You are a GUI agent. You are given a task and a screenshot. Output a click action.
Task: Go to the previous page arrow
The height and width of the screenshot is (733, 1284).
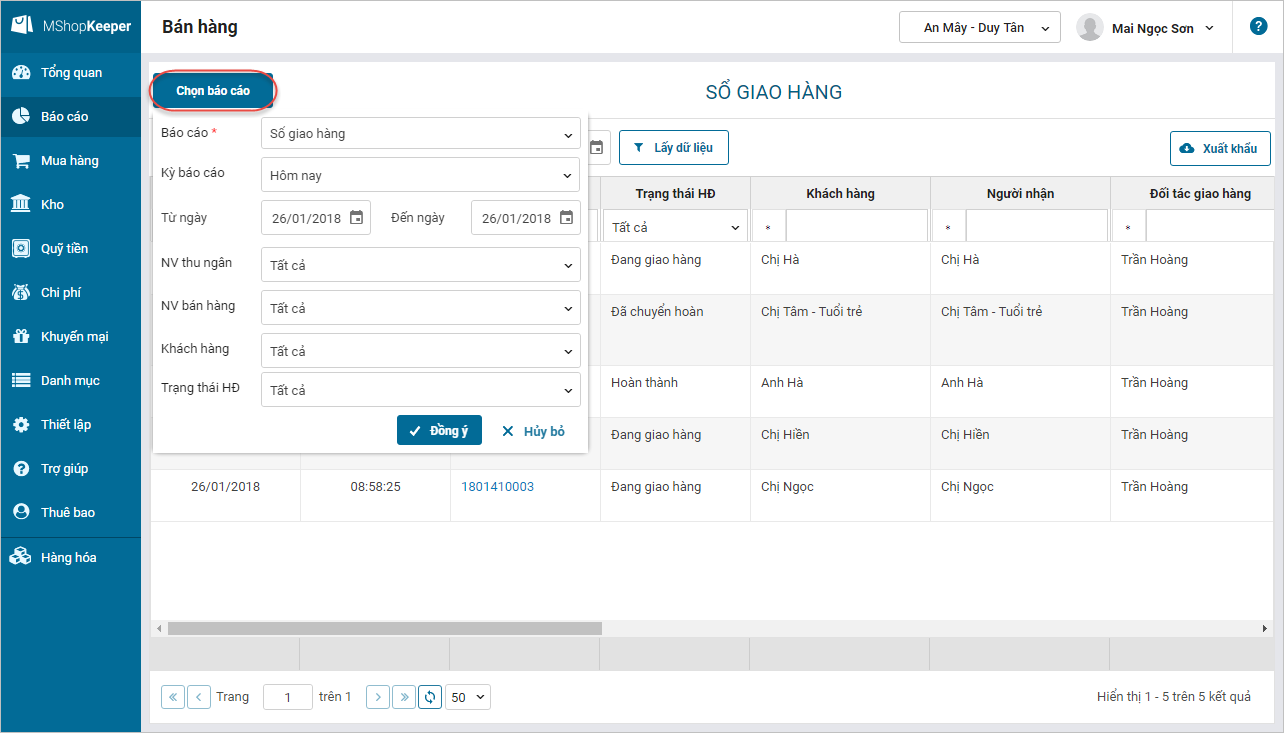[x=199, y=697]
